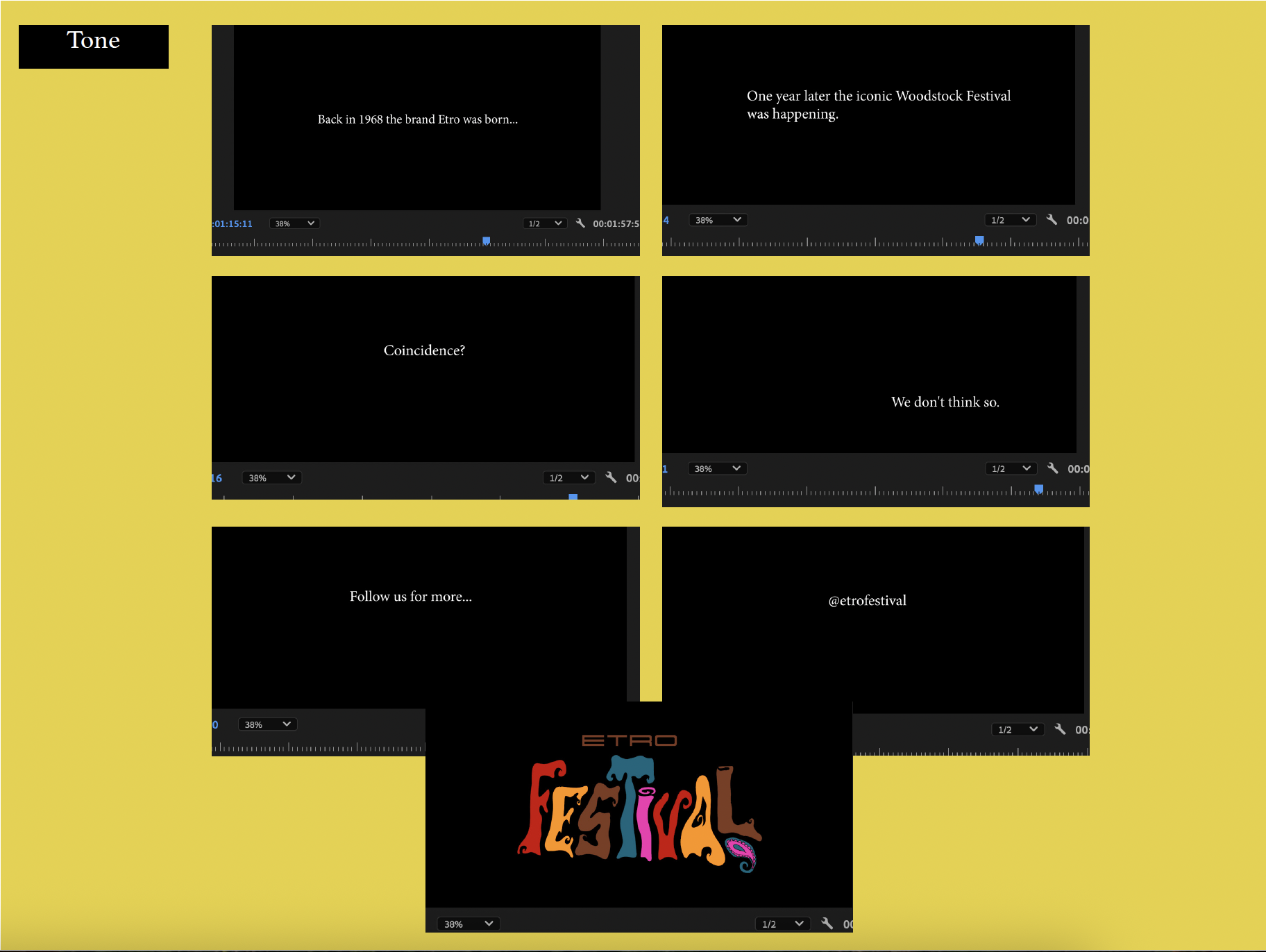Click the ETRO wordmark above the Festival logo
The width and height of the screenshot is (1266, 952).
click(630, 740)
